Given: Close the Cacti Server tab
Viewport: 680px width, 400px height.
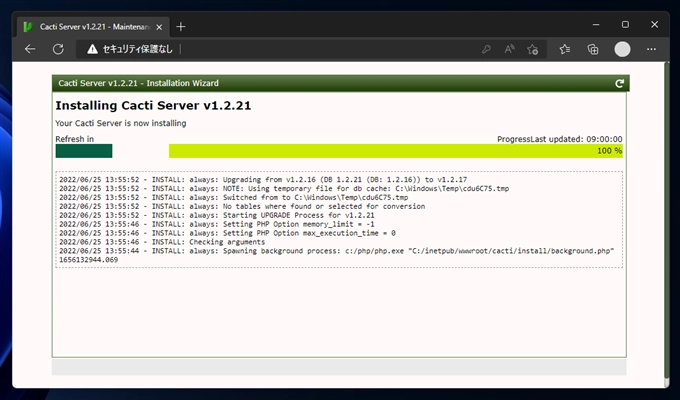Looking at the screenshot, I should [159, 27].
